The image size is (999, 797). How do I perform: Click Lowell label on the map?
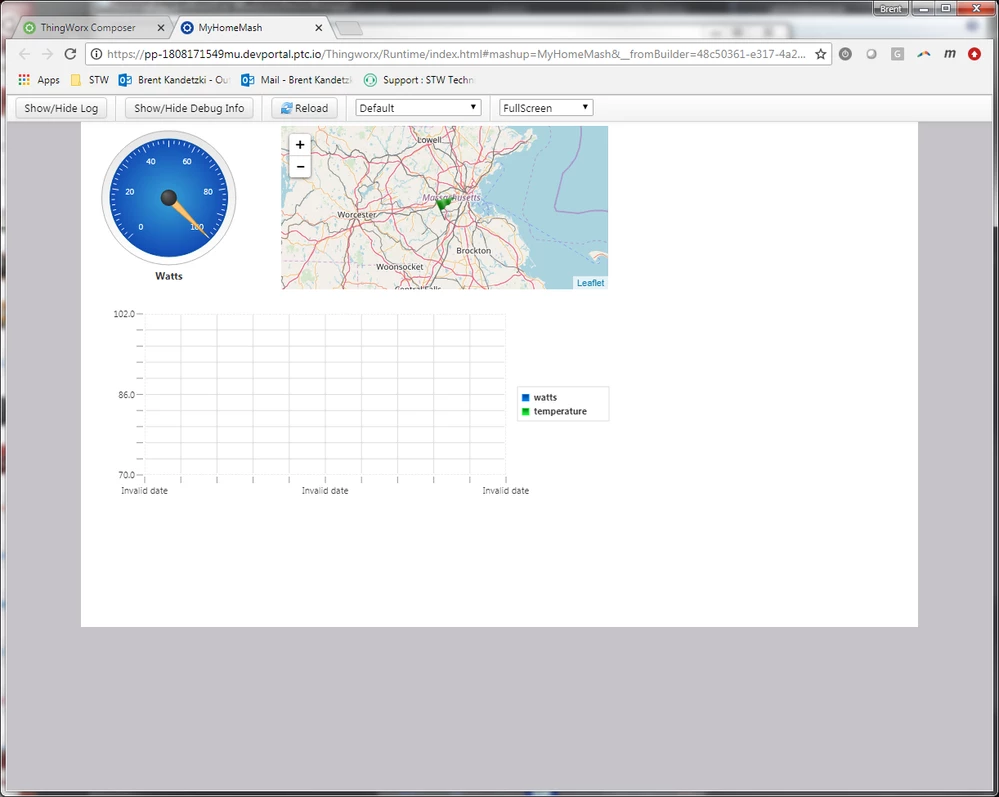[429, 140]
